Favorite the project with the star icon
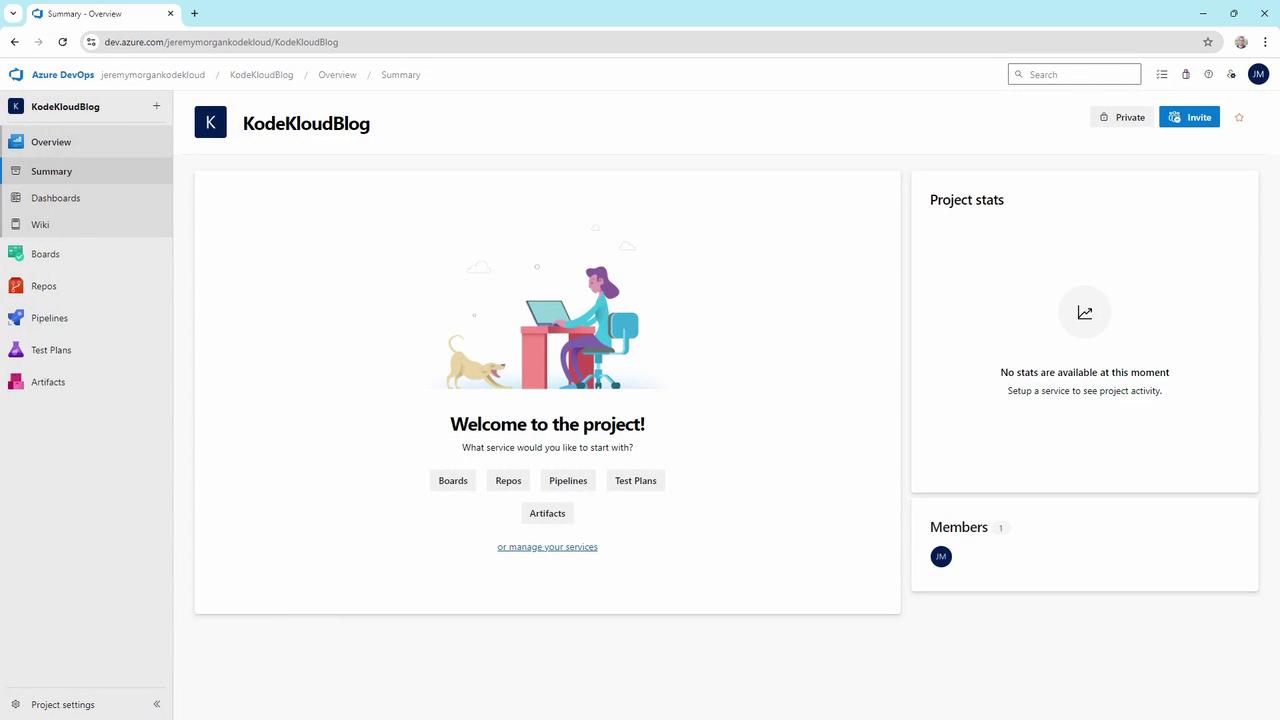The height and width of the screenshot is (720, 1280). pos(1239,118)
